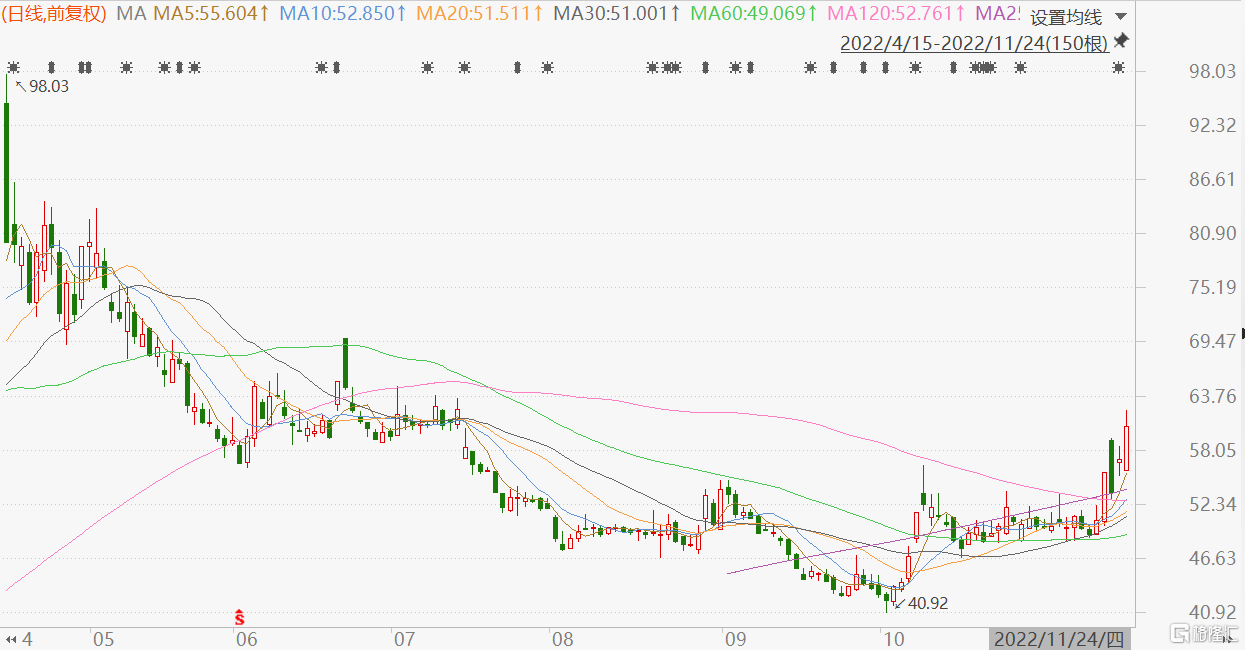The image size is (1245, 650).
Task: Click the 40.92 low-price annotation beside the arrow
Action: tap(927, 603)
